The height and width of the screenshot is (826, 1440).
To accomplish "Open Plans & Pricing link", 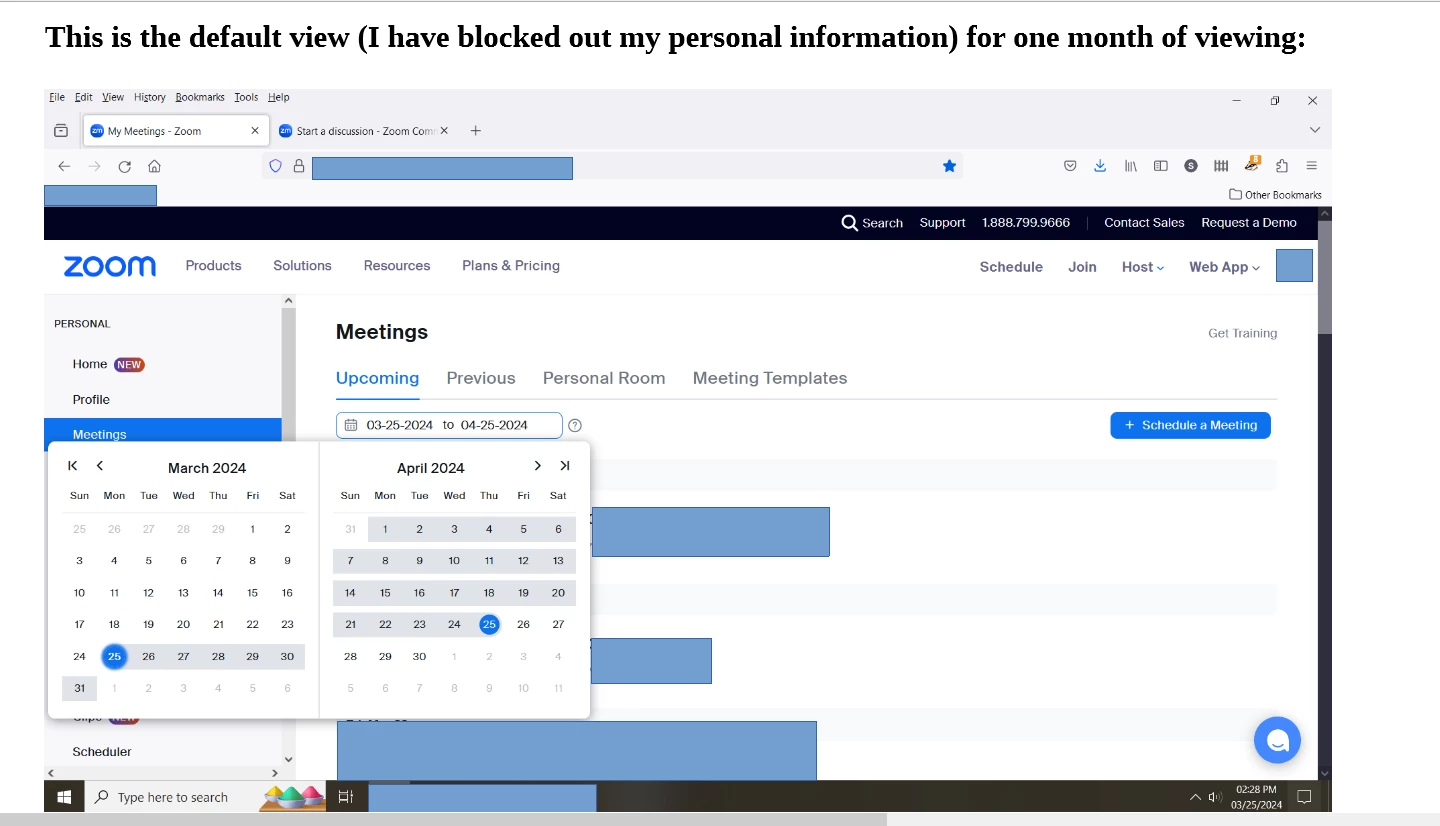I will coord(511,265).
